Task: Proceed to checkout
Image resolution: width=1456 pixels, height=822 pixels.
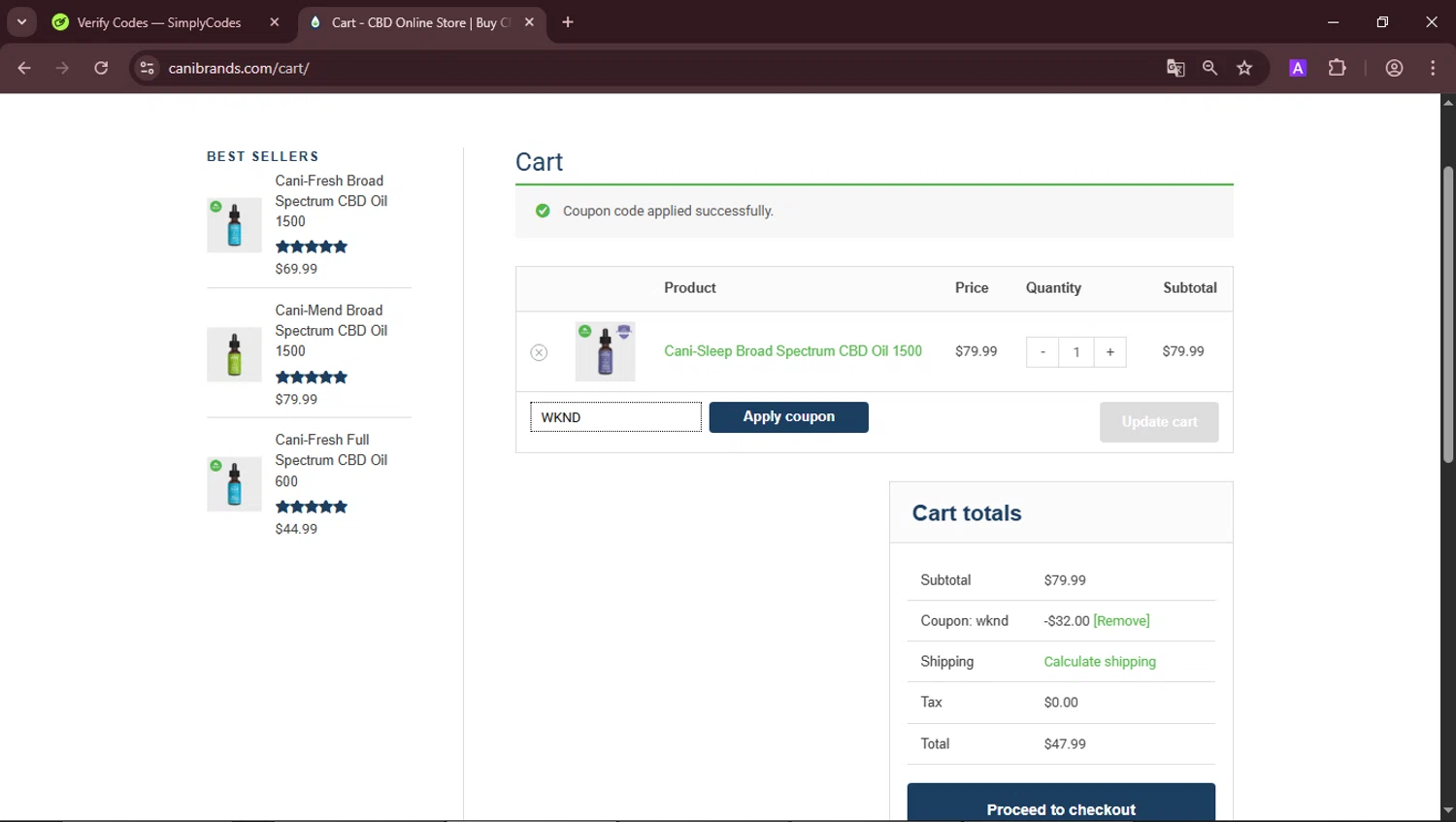Action: [1061, 804]
